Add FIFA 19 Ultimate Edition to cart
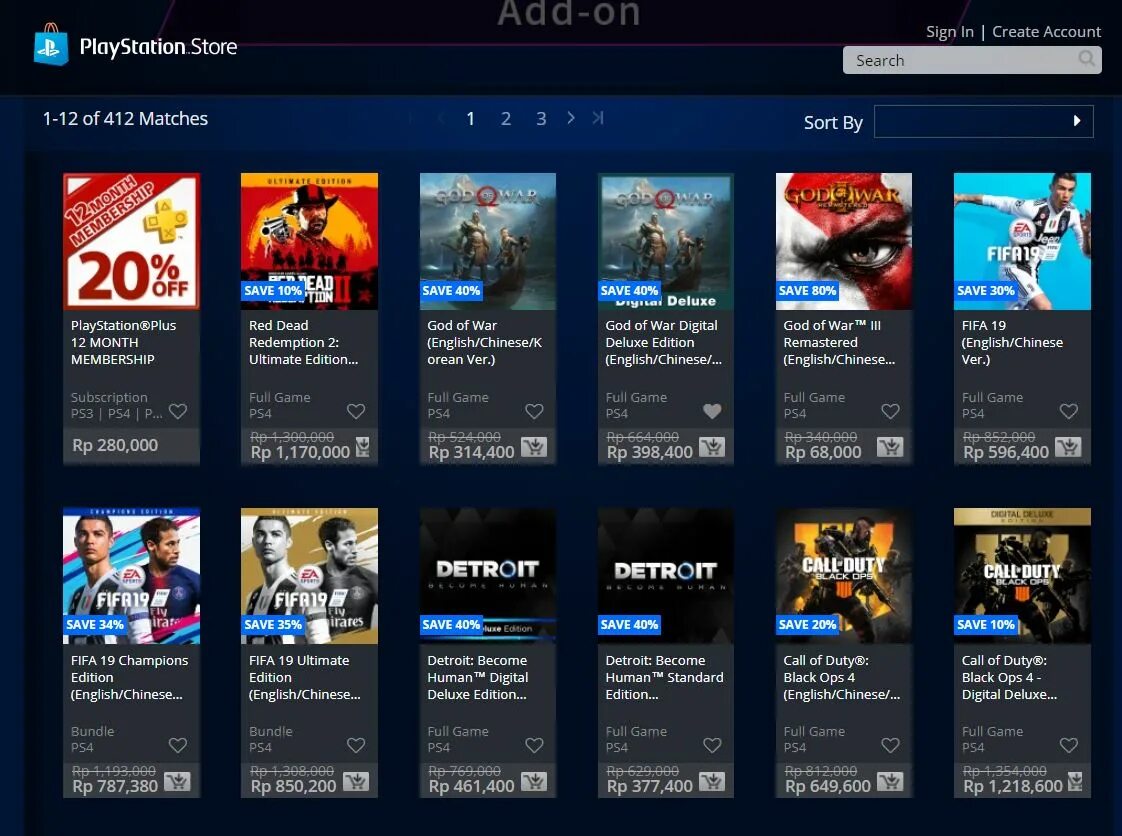 tap(356, 782)
